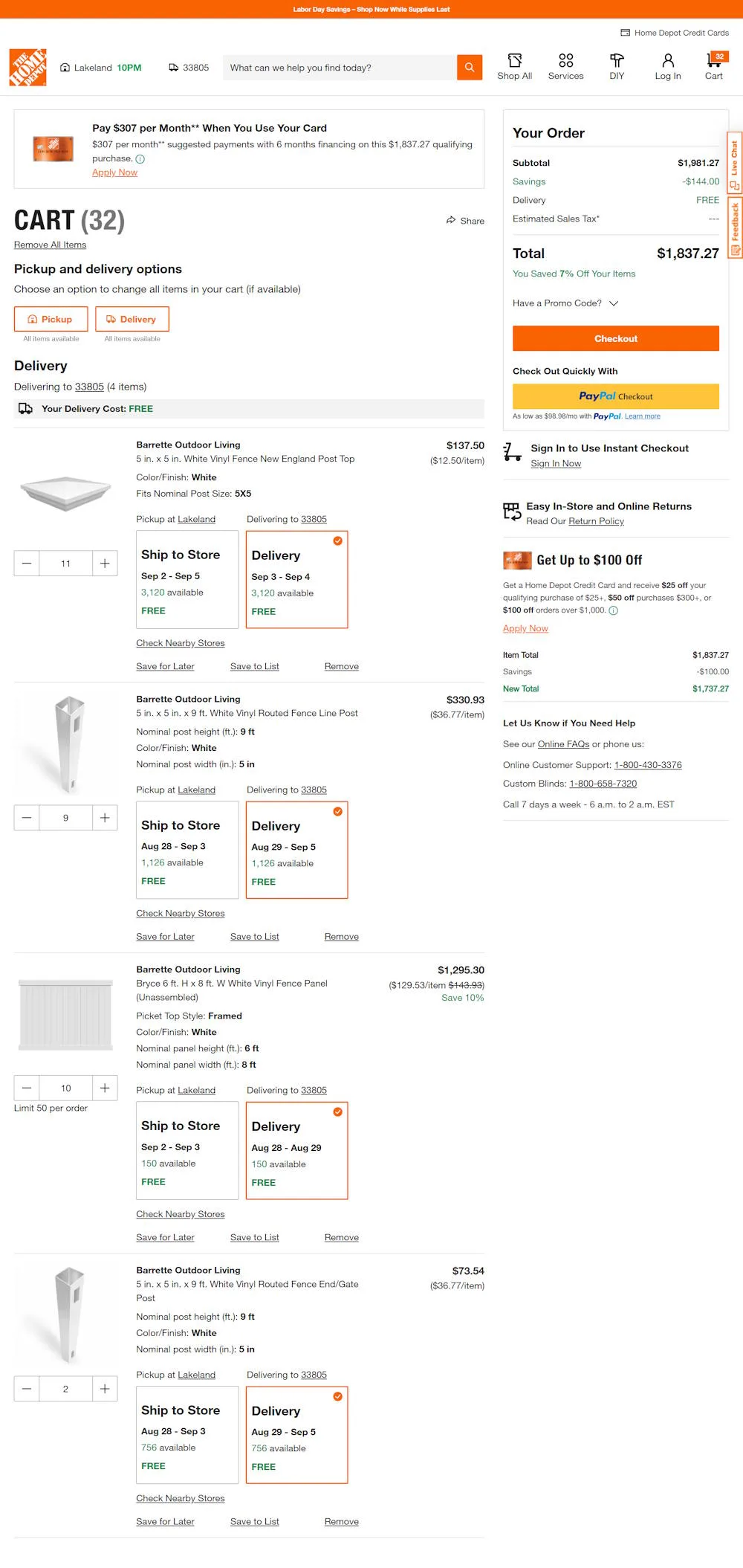Screen dimensions: 743x1568
Task: Click the search input field
Action: coord(340,68)
